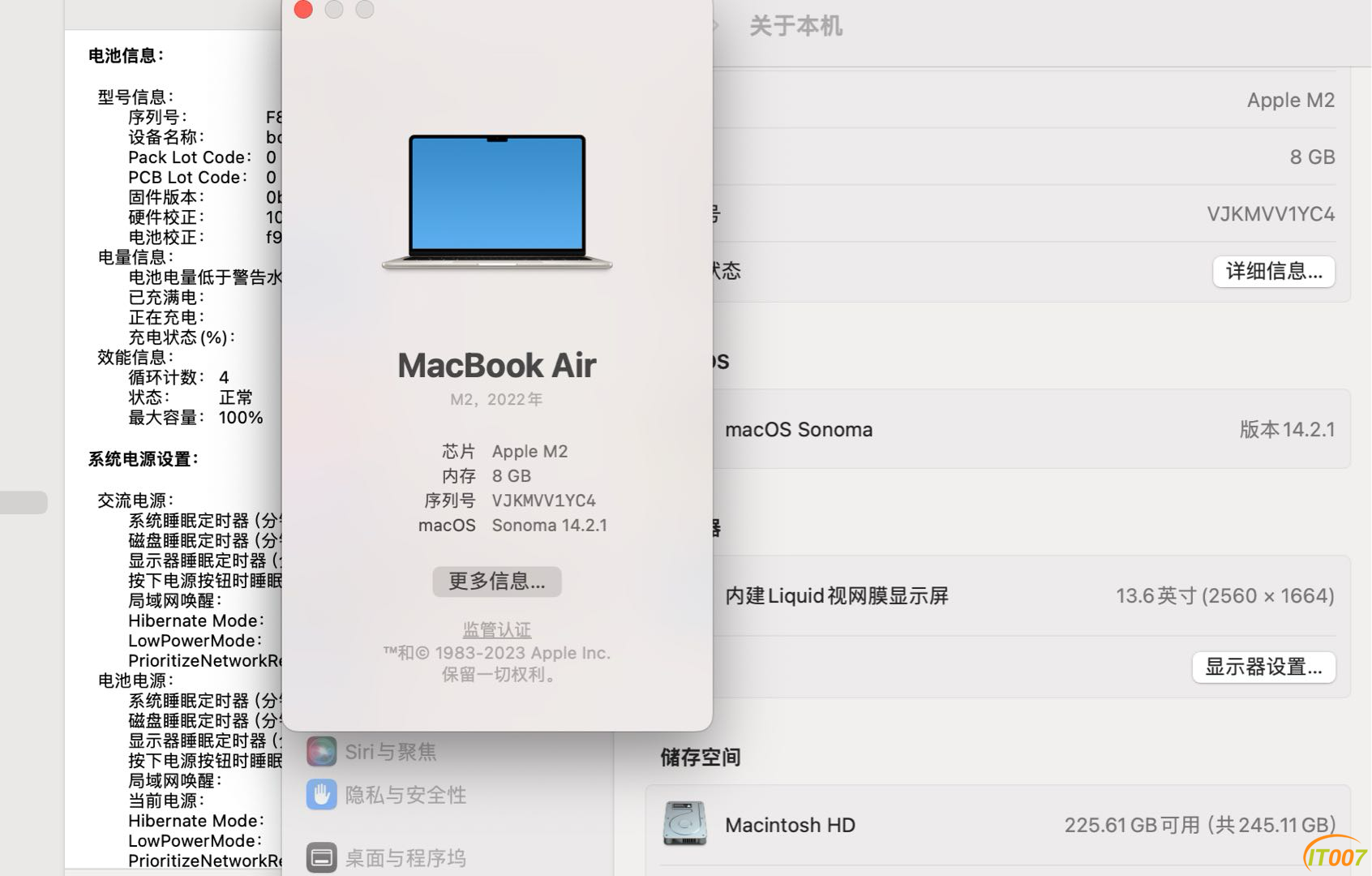Click the 电池电源 label
This screenshot has height=876, width=1372.
click(x=135, y=681)
